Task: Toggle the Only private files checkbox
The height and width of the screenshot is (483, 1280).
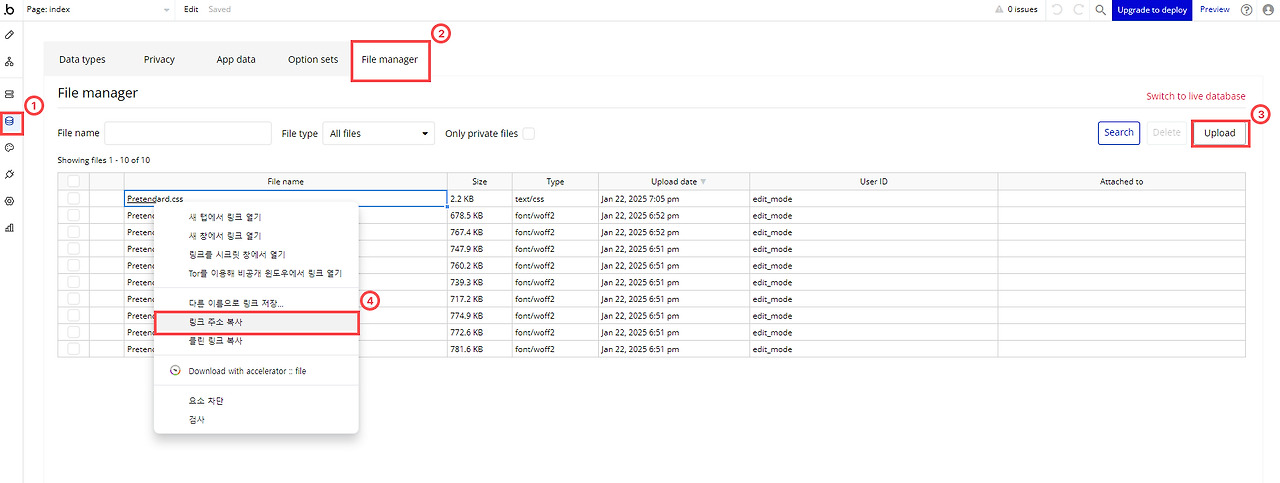Action: point(529,133)
